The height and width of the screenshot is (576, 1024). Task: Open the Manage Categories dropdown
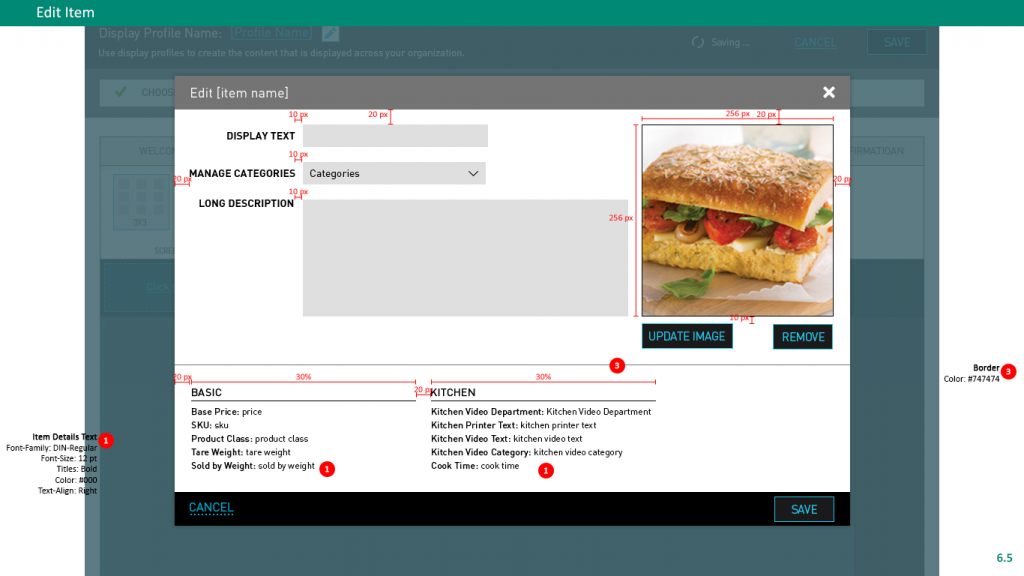pos(394,173)
